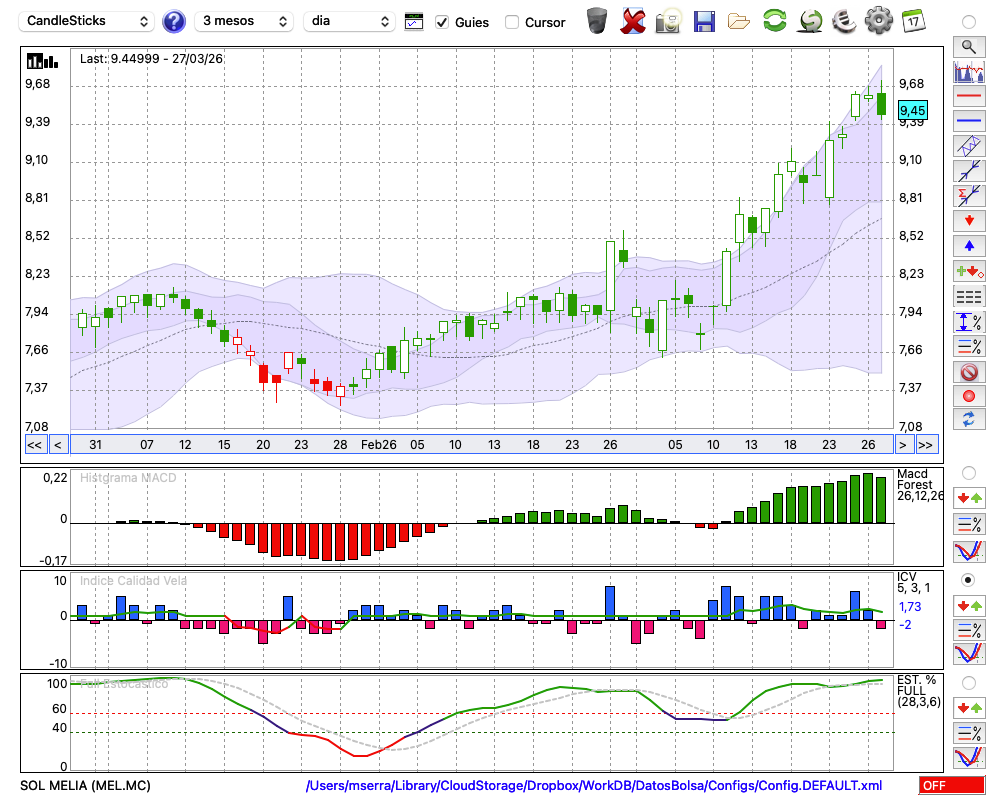Click the red no-entry delete icon
Screen dimensions: 1000x800
pyautogui.click(x=968, y=372)
